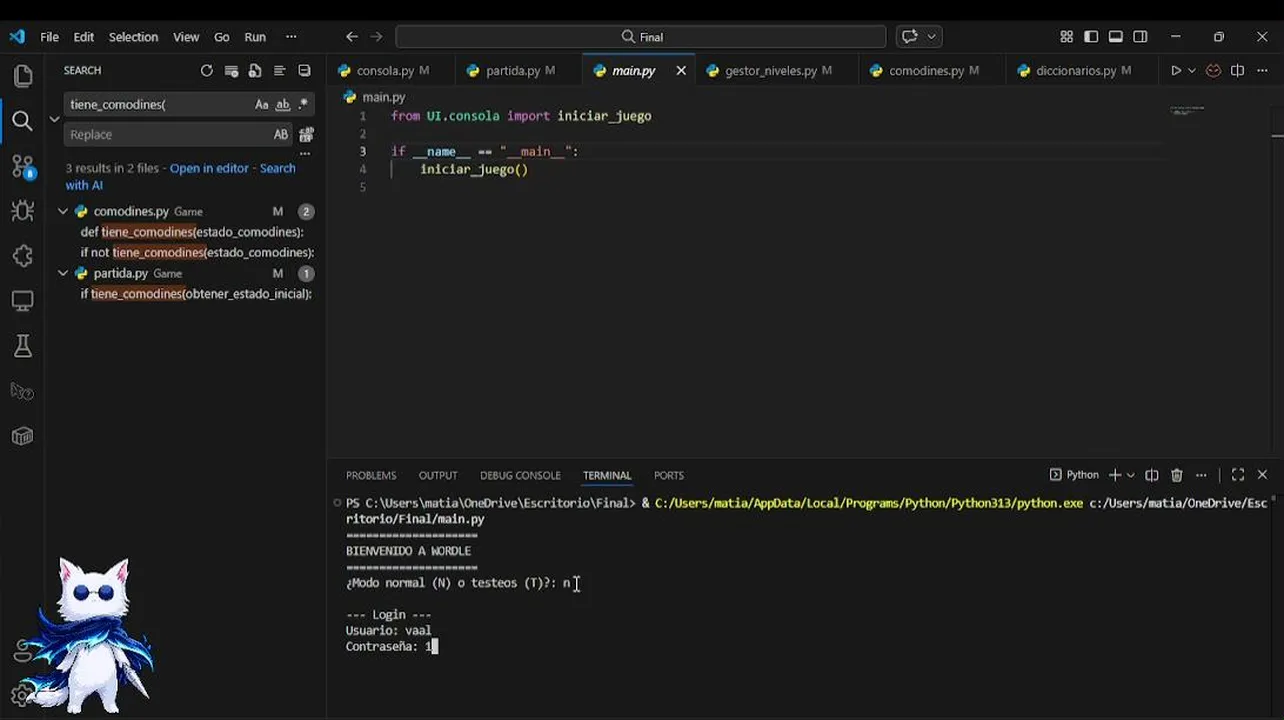
Task: Toggle Preserve Case in Replace field
Action: [281, 135]
